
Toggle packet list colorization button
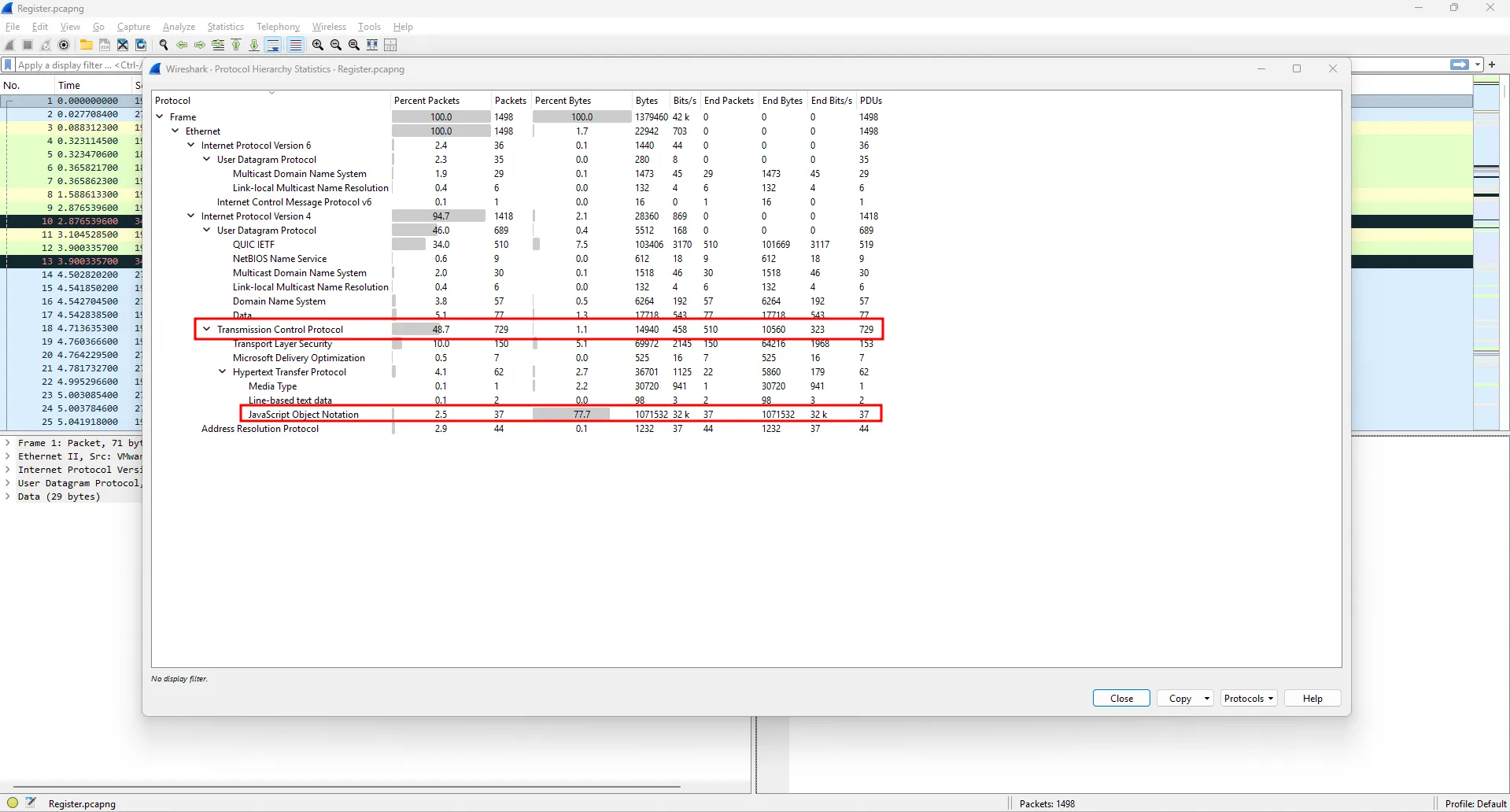pos(295,45)
